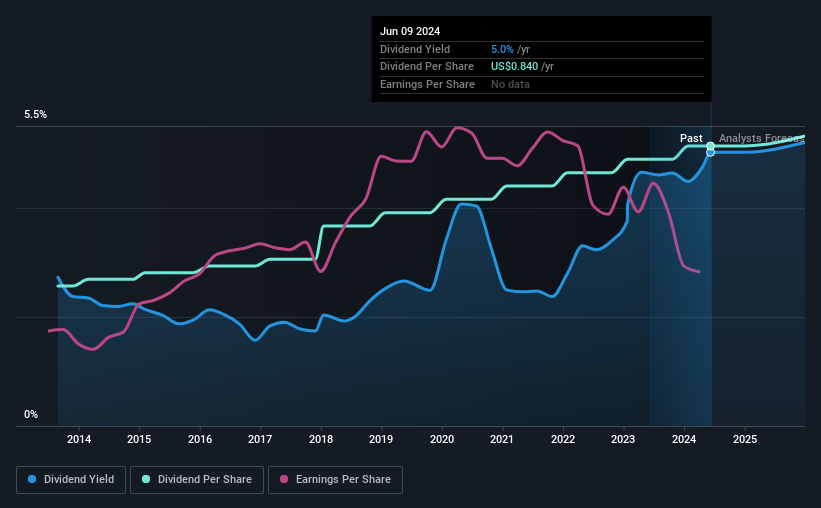Click the 0% y-axis label
This screenshot has height=508, width=821.
point(31,414)
